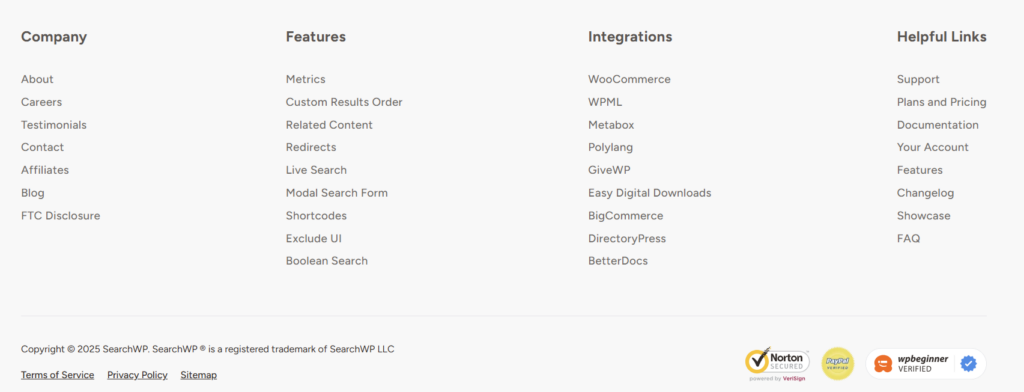The image size is (1024, 392).
Task: Open the About page link
Action: click(37, 79)
